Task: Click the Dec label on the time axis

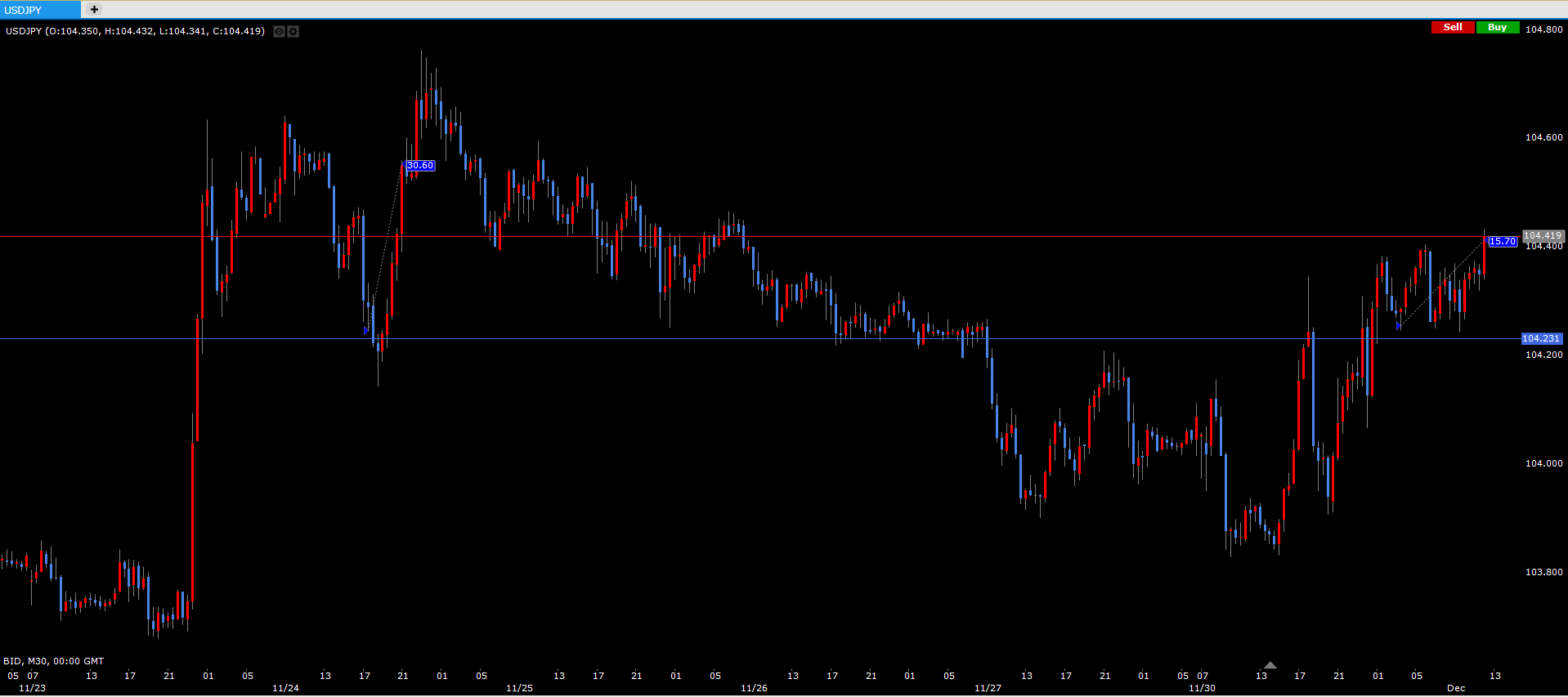Action: pyautogui.click(x=1455, y=688)
